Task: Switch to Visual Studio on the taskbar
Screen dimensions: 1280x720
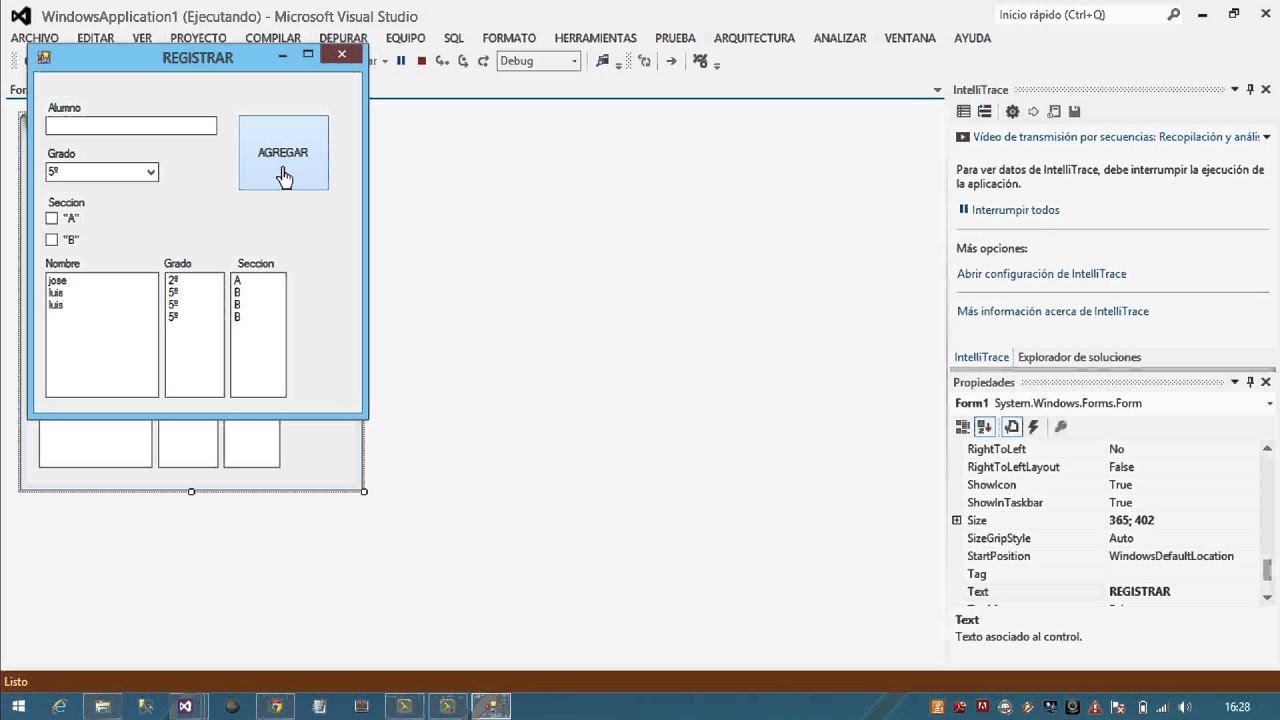Action: [x=185, y=706]
